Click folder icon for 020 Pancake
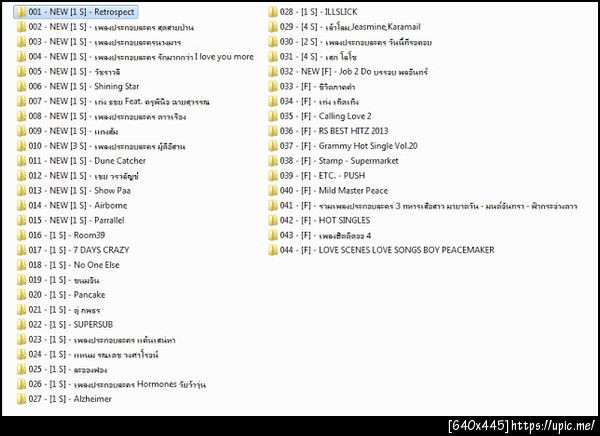This screenshot has height=436, width=600. tap(21, 295)
